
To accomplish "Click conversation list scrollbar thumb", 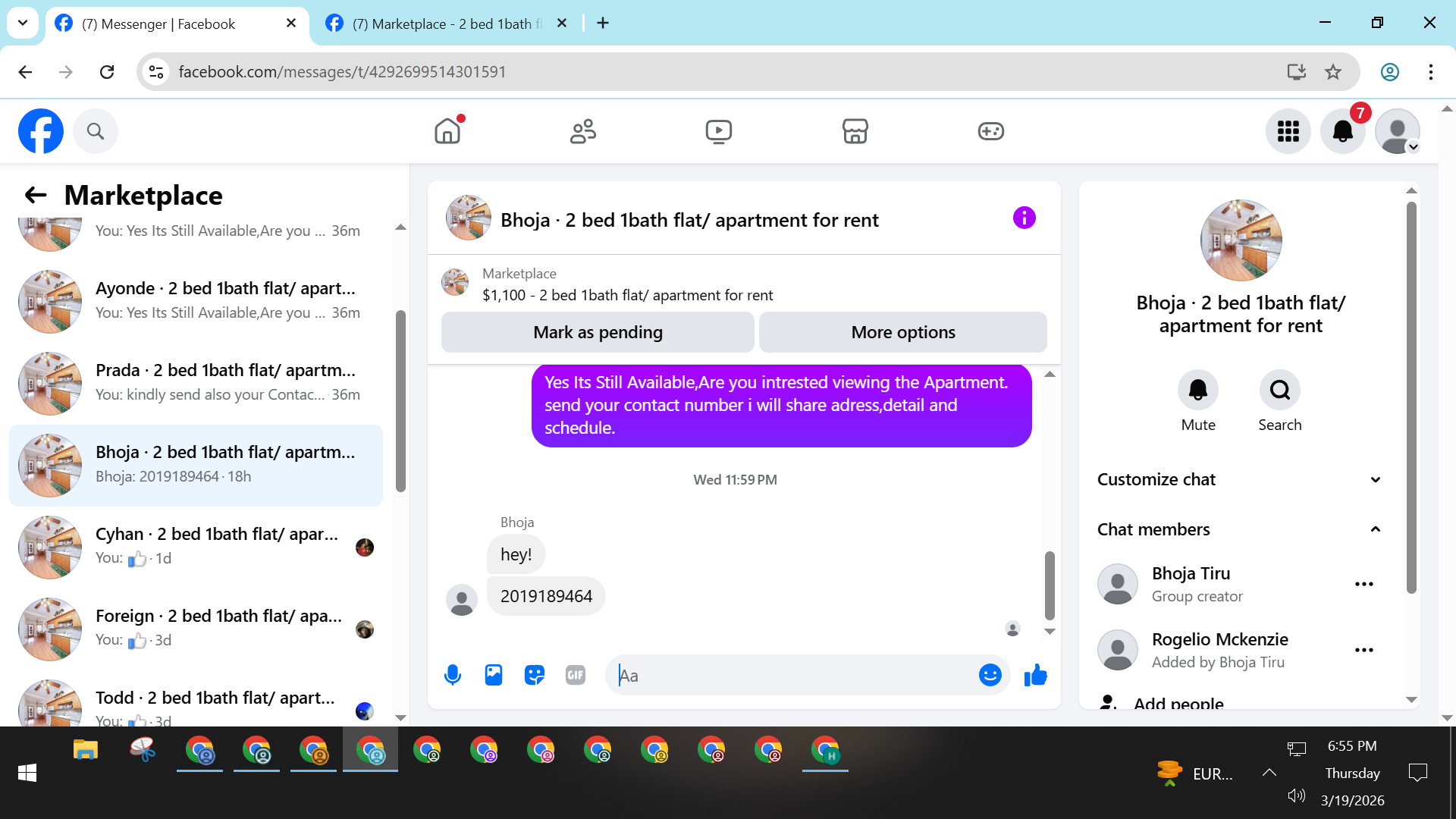I will (400, 402).
